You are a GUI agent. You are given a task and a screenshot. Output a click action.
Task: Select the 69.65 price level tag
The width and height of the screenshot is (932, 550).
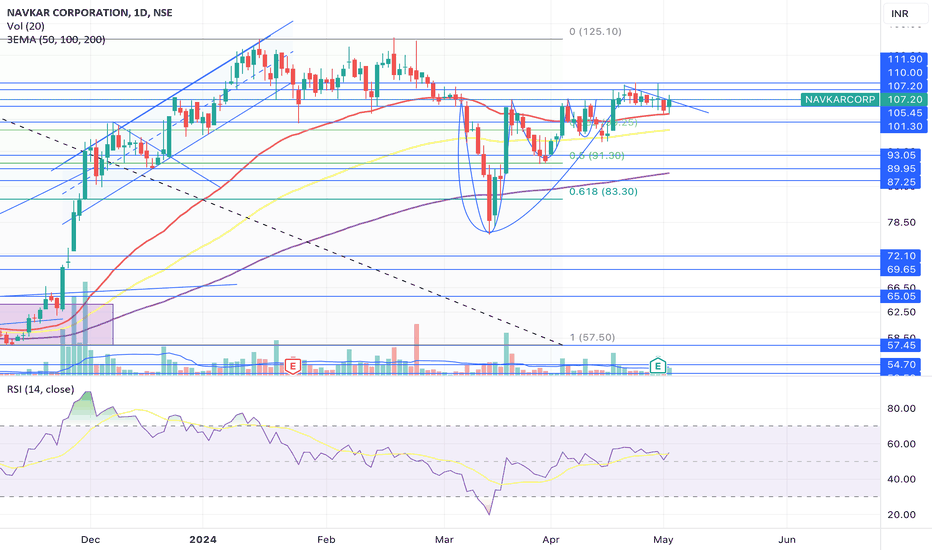click(x=901, y=269)
